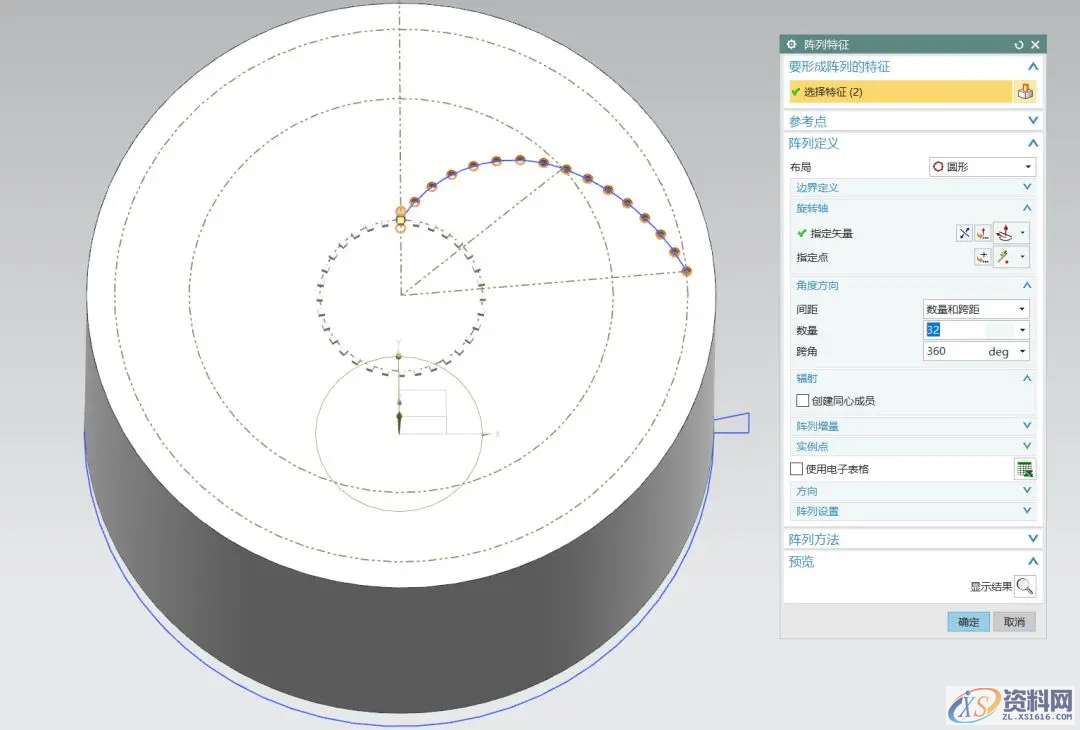
Task: Click the inferred vector icon for 指定矢量
Action: [x=1005, y=233]
